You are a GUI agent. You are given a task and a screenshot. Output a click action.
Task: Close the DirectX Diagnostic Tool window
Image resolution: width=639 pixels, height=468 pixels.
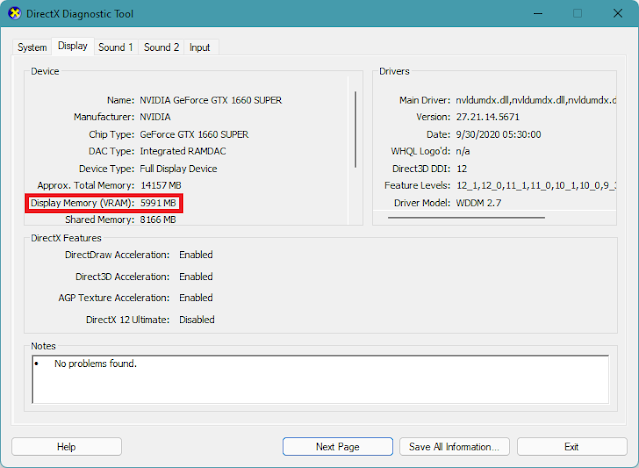[x=617, y=13]
